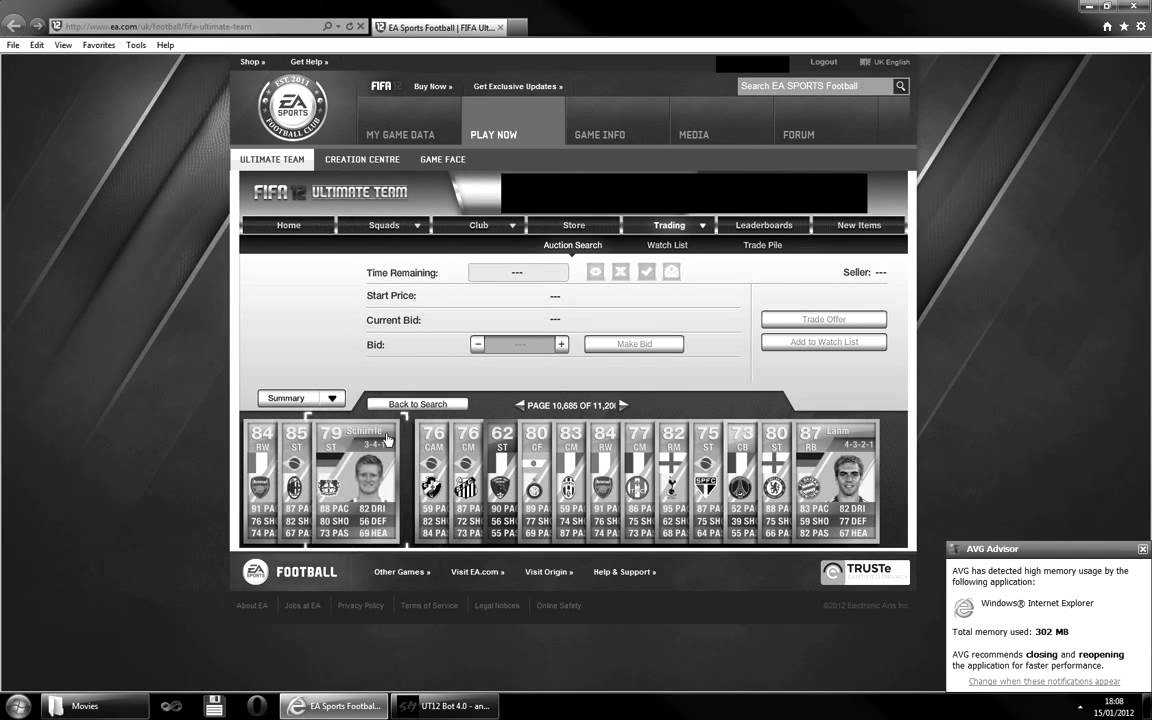This screenshot has width=1152, height=720.
Task: Expand the Squads menu arrow
Action: click(417, 226)
